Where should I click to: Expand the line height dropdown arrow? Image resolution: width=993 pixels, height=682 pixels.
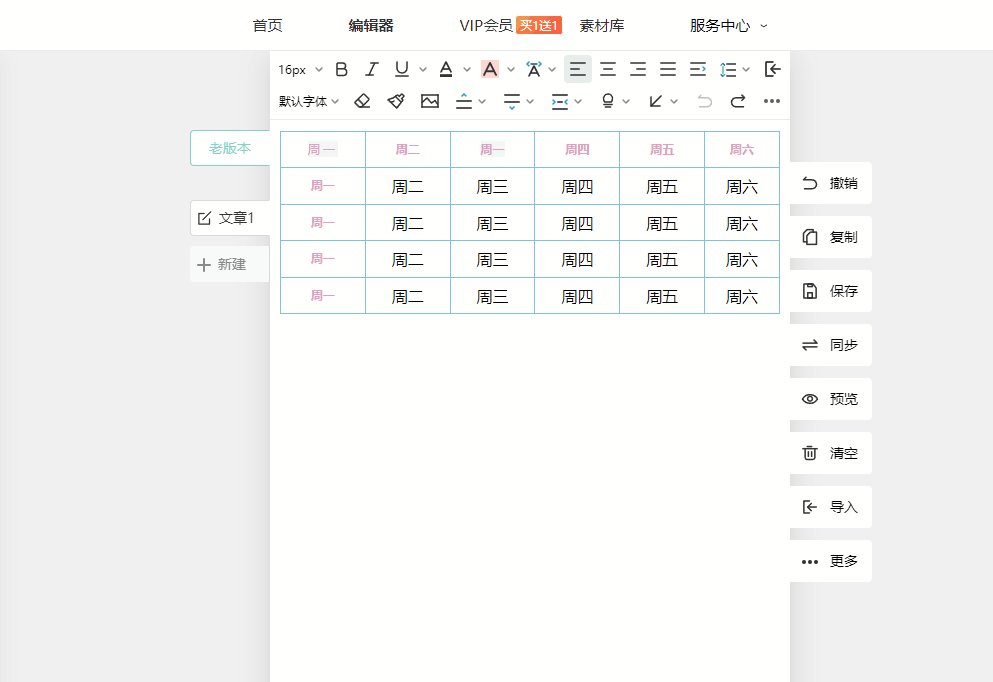point(746,70)
